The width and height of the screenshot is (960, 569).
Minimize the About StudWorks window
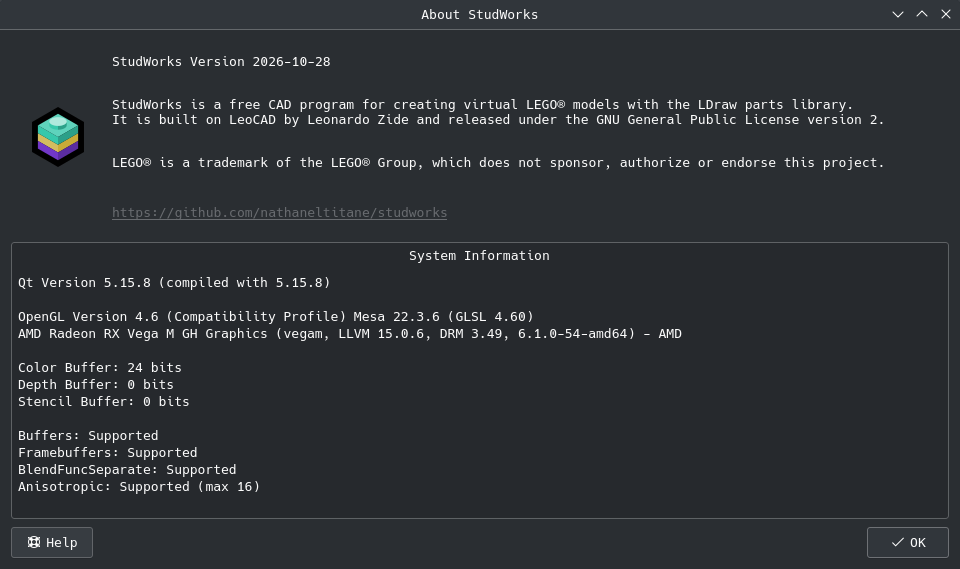pyautogui.click(x=898, y=14)
